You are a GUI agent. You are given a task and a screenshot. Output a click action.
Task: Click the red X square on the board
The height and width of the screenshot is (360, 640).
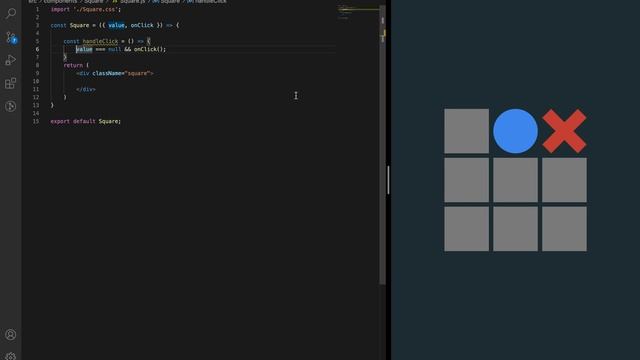(564, 131)
